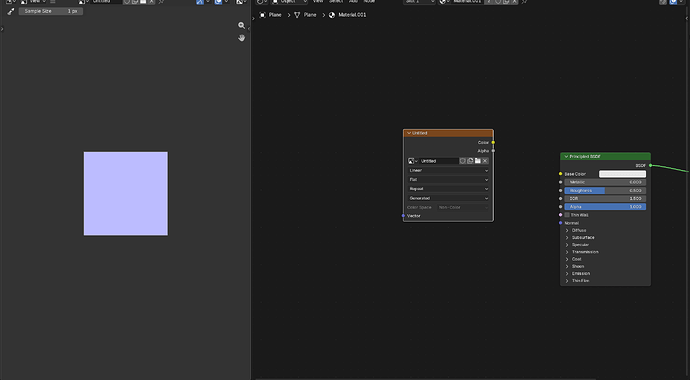The height and width of the screenshot is (380, 690).
Task: Click the pan hand gizmo icon
Action: tap(242, 38)
